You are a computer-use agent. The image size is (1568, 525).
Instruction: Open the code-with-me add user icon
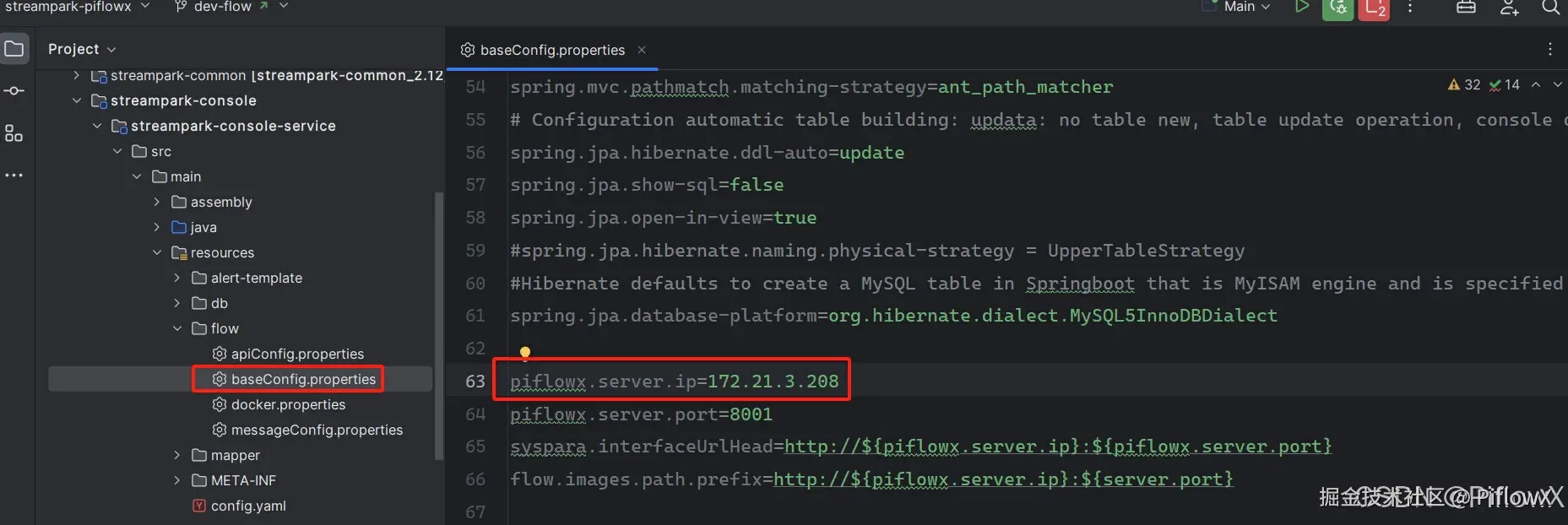[1509, 7]
